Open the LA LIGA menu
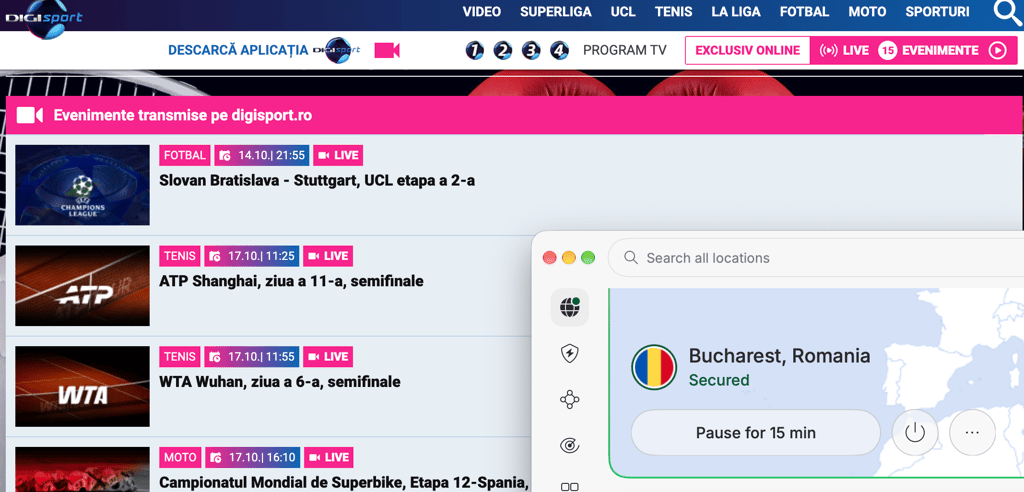Screen dimensions: 1024x492 point(736,12)
